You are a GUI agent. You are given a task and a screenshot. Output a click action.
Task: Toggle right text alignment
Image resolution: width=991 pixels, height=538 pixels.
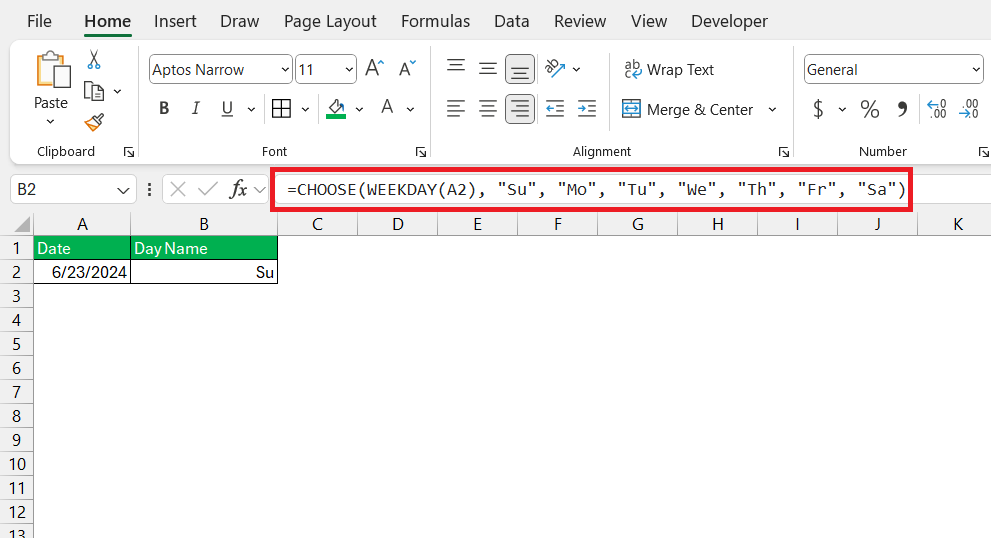520,109
